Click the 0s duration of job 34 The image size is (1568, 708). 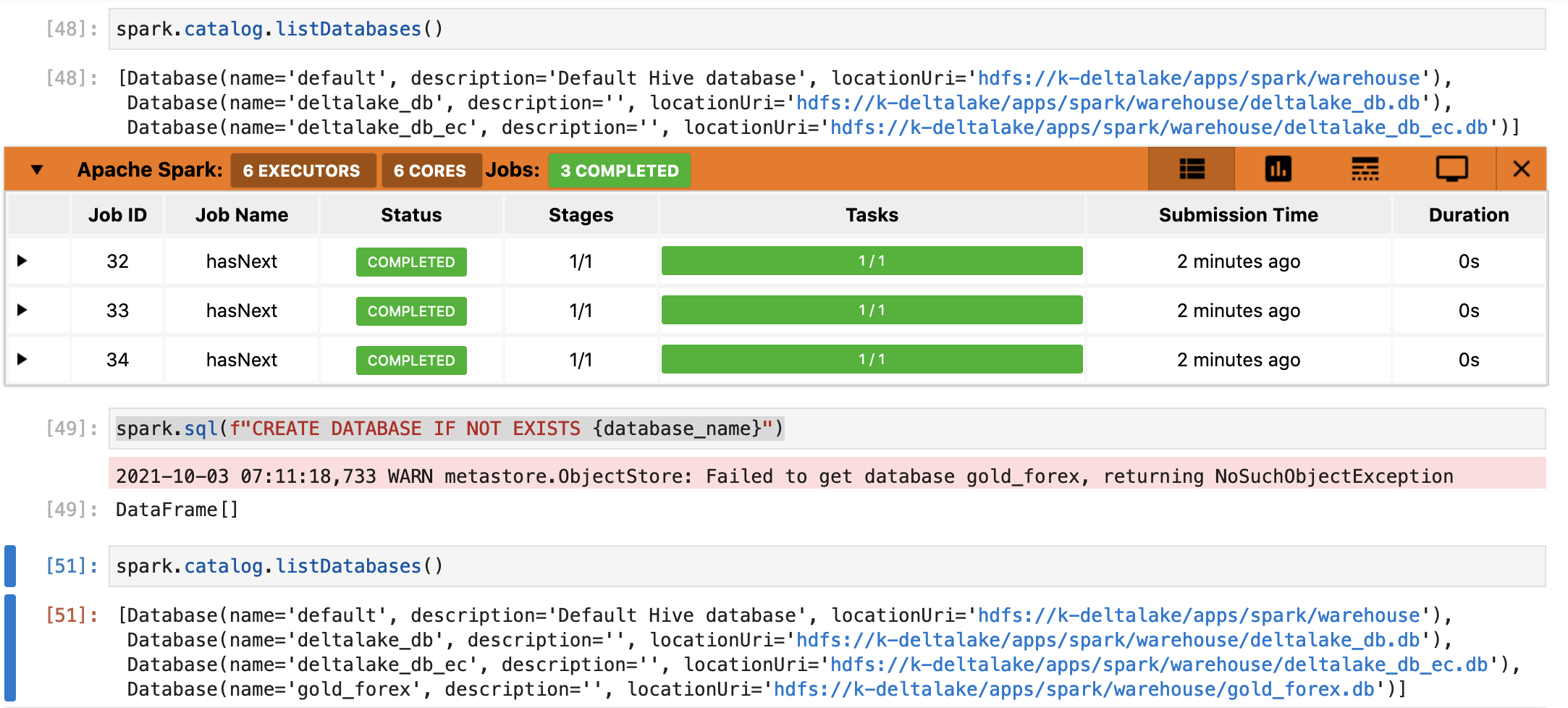point(1469,360)
